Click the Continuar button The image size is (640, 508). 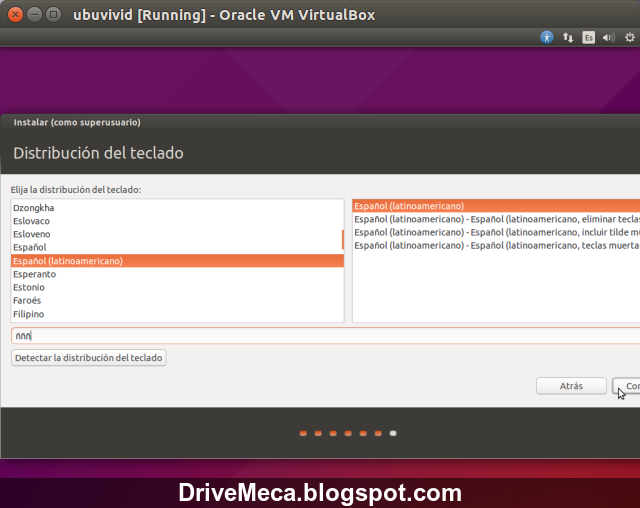[x=627, y=386]
